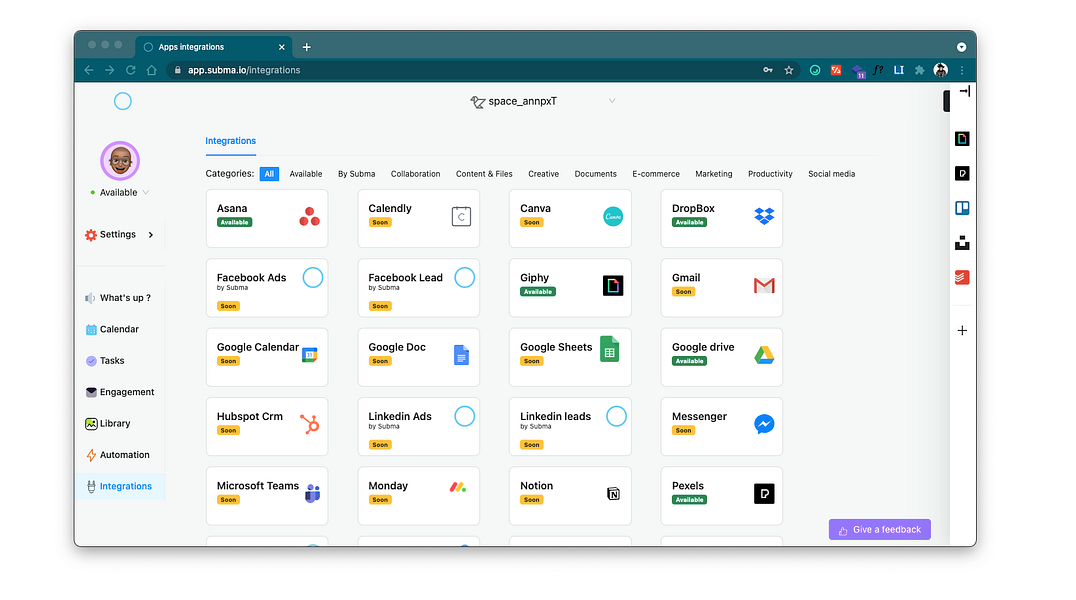Open Library in sidebar

pos(121,424)
